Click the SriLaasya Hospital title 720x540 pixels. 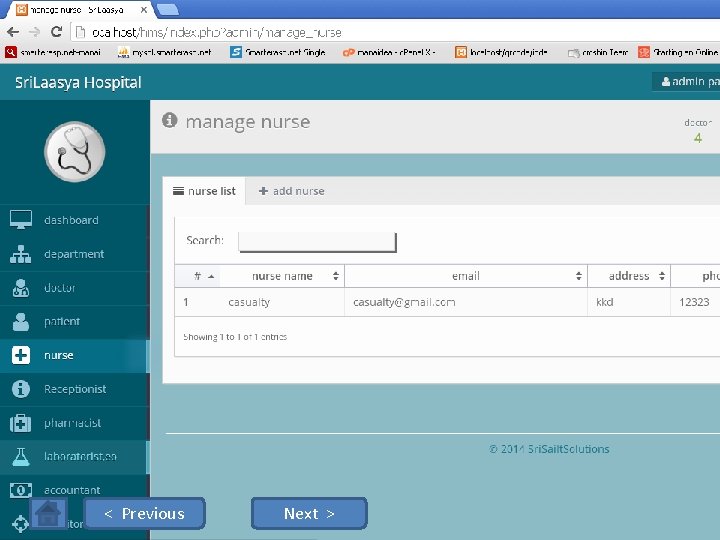click(x=78, y=82)
